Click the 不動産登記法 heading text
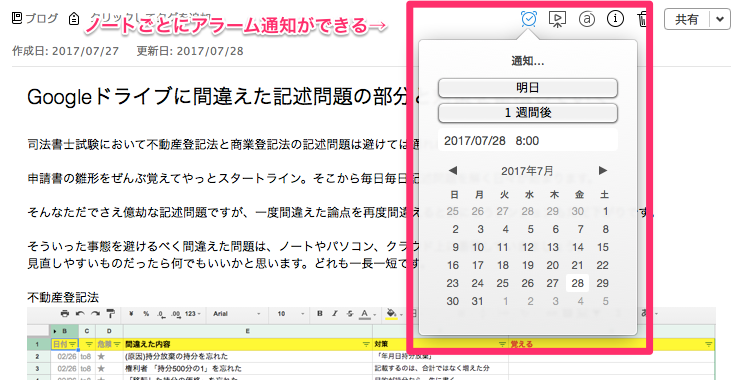This screenshot has height=380, width=732. tap(63, 297)
